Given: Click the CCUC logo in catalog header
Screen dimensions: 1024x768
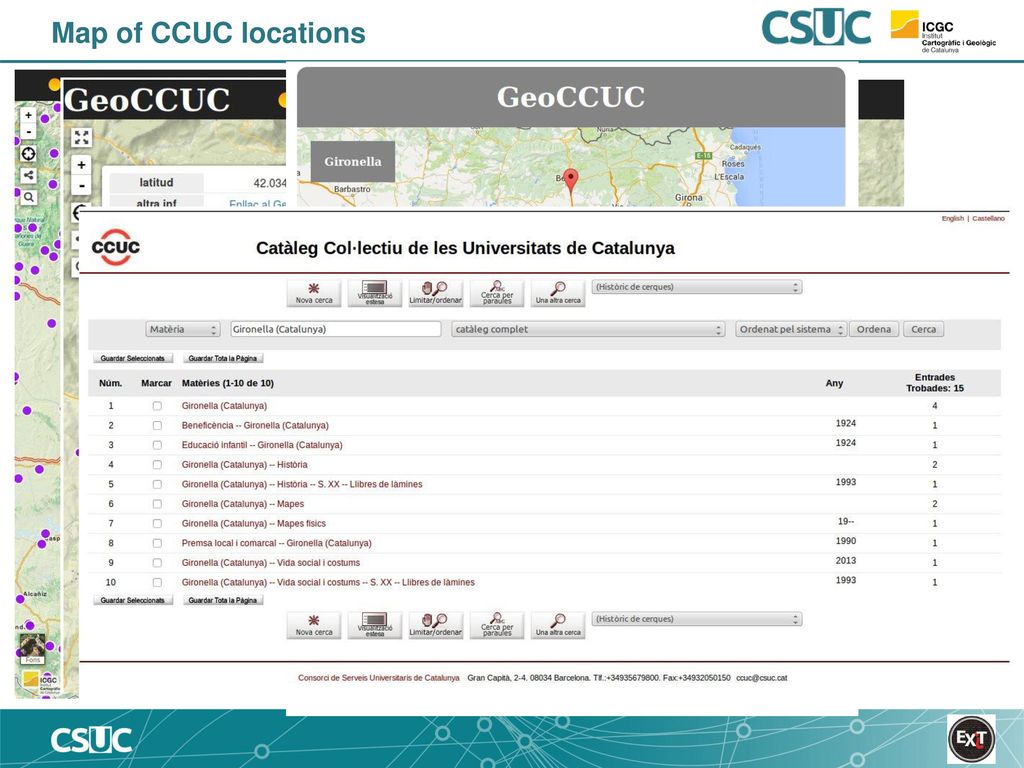Looking at the screenshot, I should click(116, 248).
